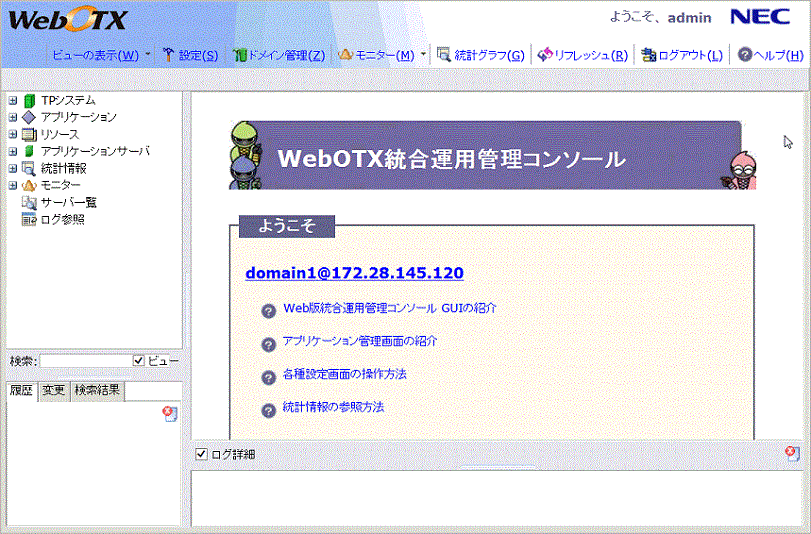Screen dimensions: 811x534
Task: Click the サーバ一覧 tree icon
Action: pos(29,202)
